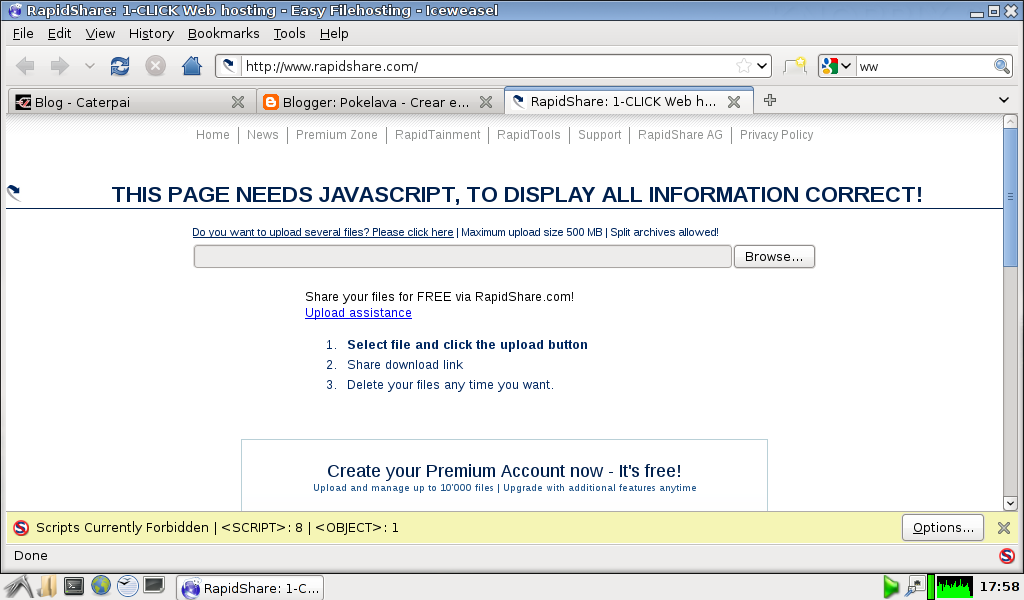Open the Upload assistance link
This screenshot has height=600, width=1024.
click(358, 313)
